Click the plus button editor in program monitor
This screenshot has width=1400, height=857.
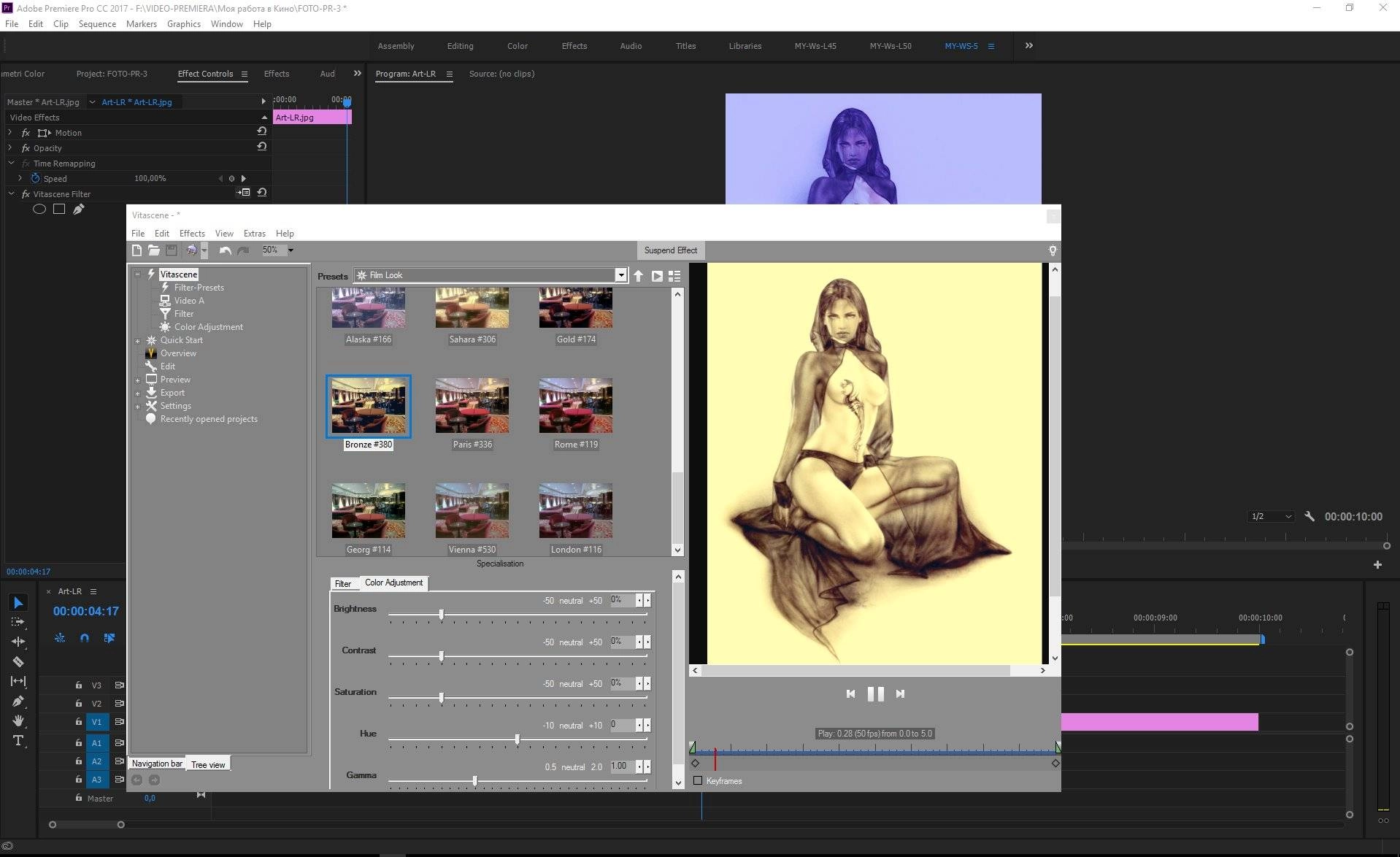pyautogui.click(x=1377, y=564)
